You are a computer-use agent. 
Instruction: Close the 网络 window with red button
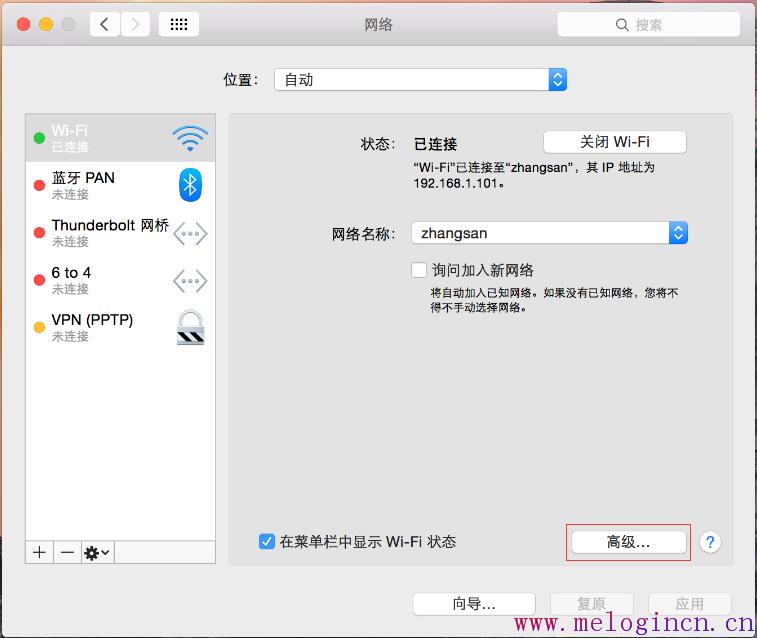click(24, 24)
